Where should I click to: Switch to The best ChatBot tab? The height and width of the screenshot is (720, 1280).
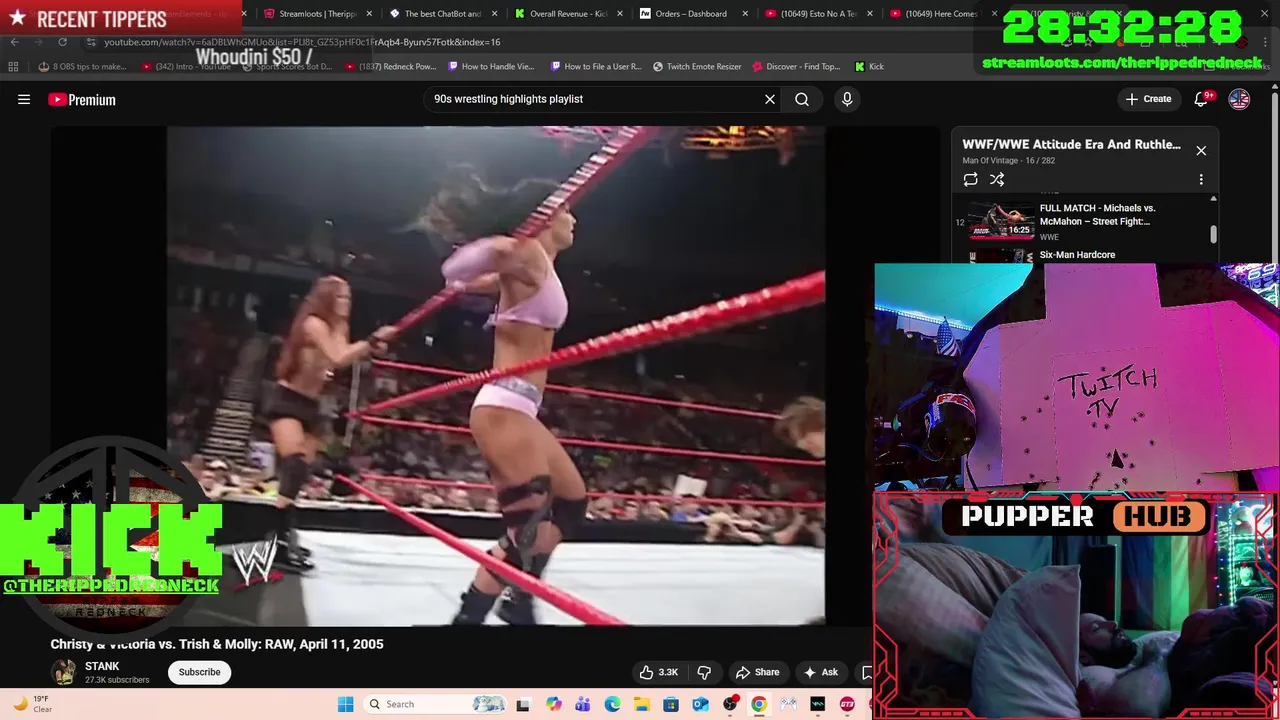point(436,14)
